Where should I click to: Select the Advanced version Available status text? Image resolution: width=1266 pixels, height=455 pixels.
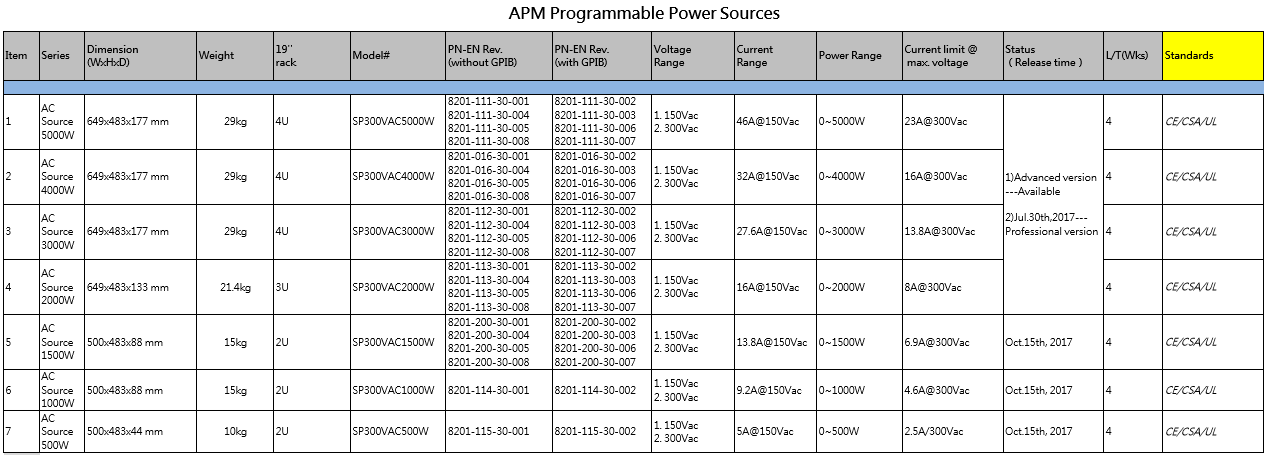[x=1050, y=184]
